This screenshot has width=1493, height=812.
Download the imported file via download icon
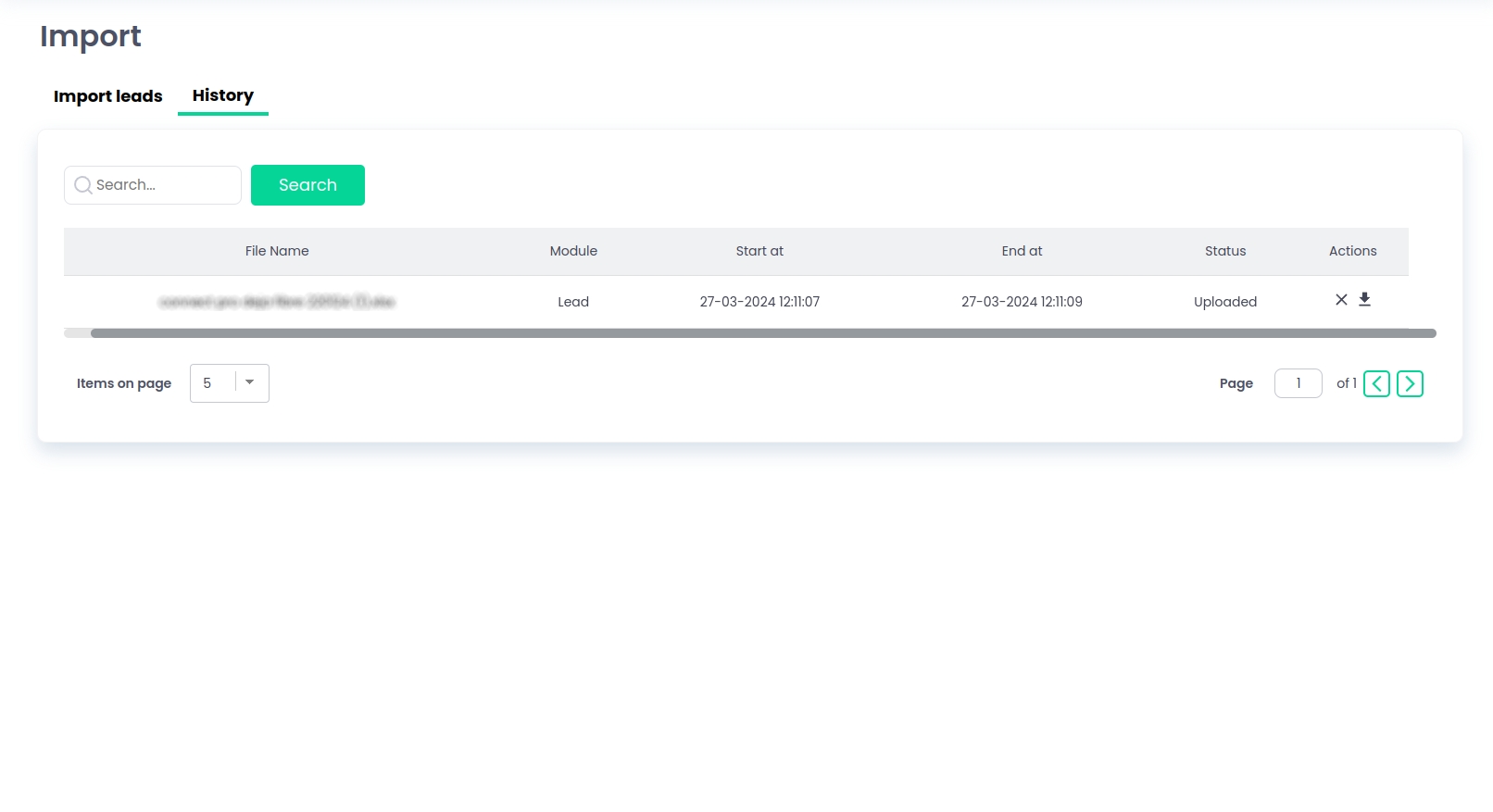coord(1364,299)
